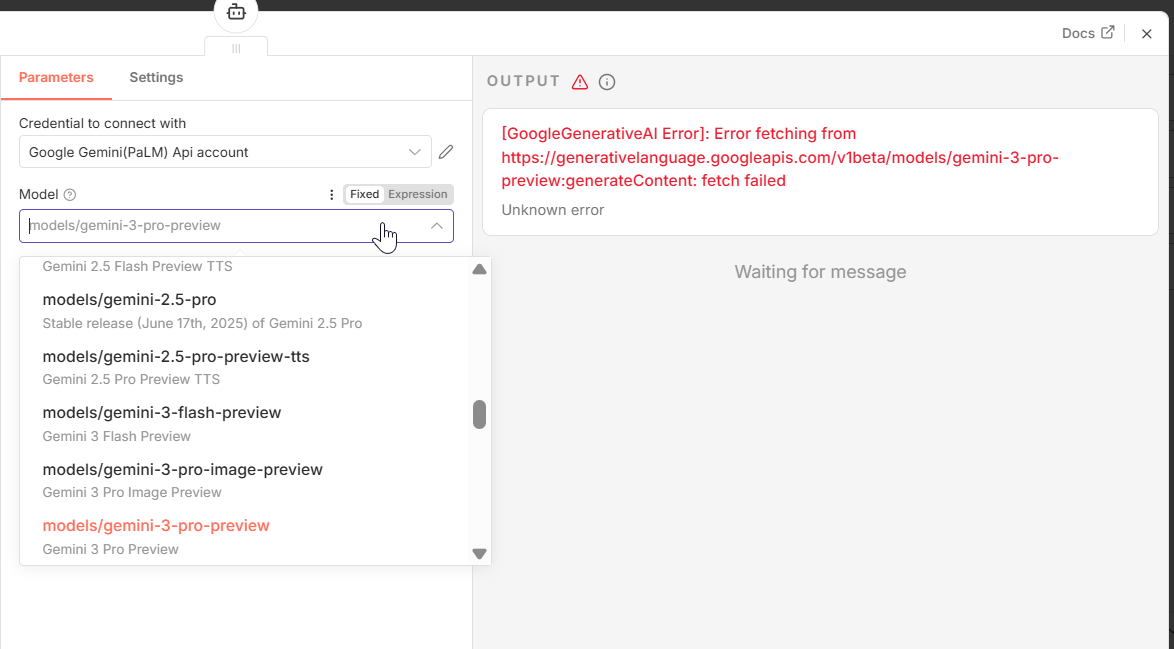Choose models/gemini-3-flash-preview from the model list
The width and height of the screenshot is (1174, 649).
click(161, 412)
